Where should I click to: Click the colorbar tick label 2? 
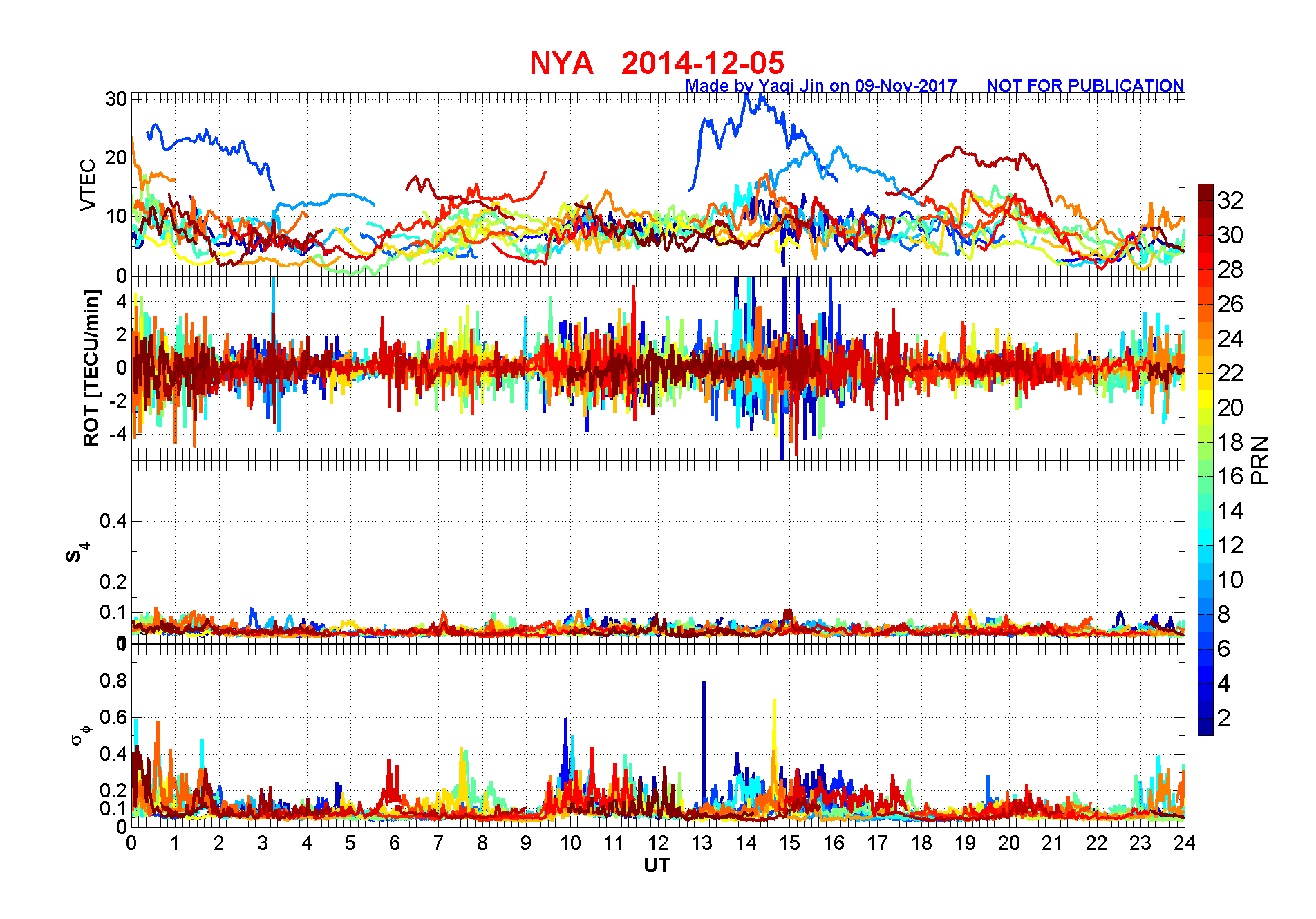coord(1224,718)
